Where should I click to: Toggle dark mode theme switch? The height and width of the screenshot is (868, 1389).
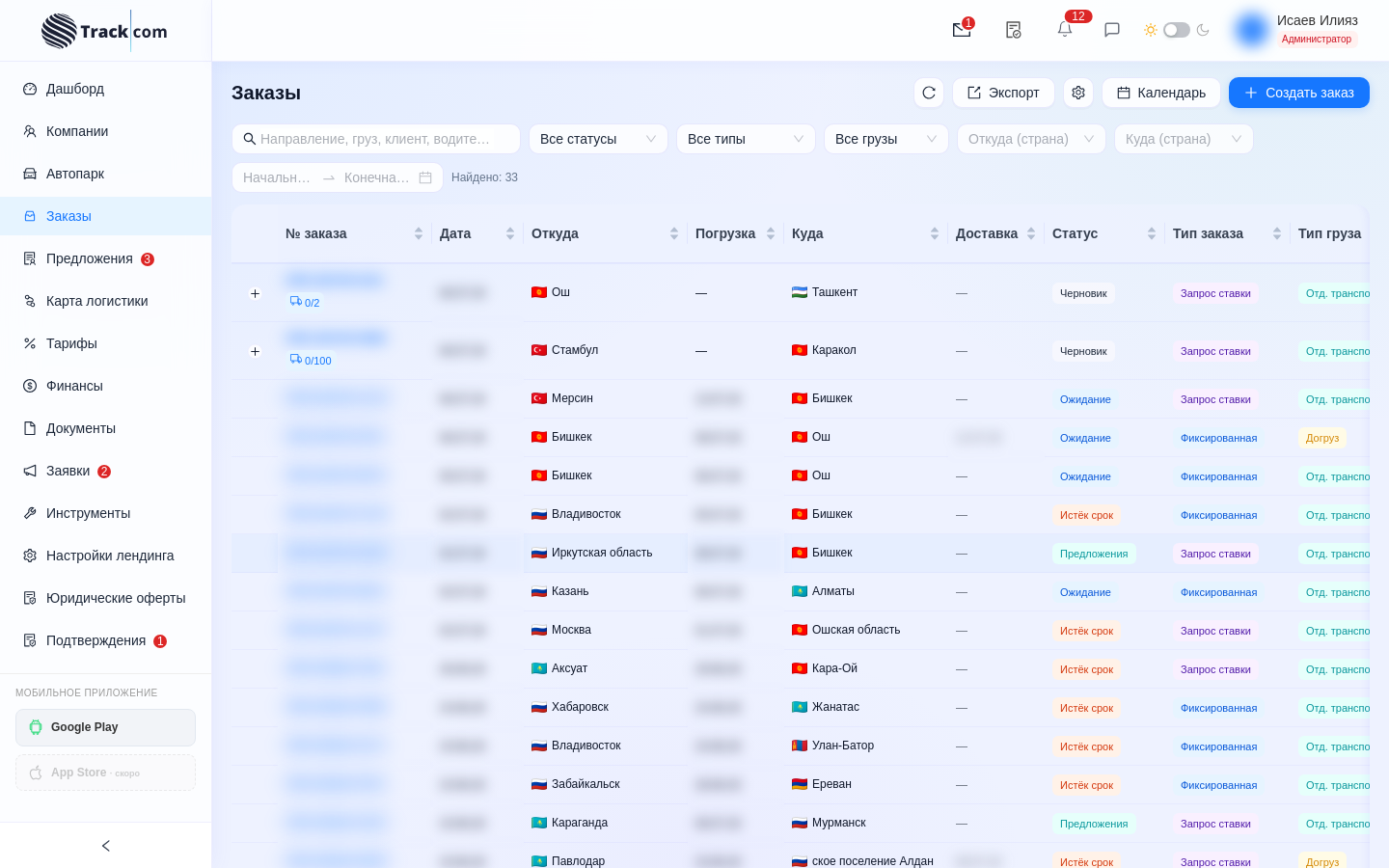pyautogui.click(x=1177, y=30)
